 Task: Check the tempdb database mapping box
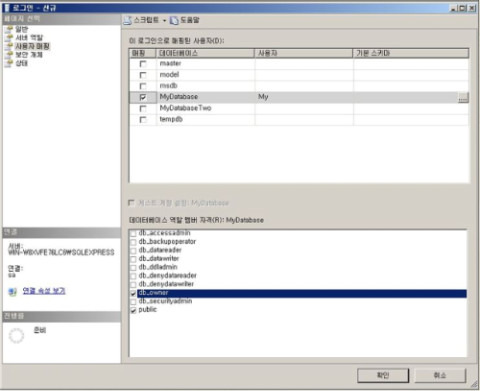point(143,119)
